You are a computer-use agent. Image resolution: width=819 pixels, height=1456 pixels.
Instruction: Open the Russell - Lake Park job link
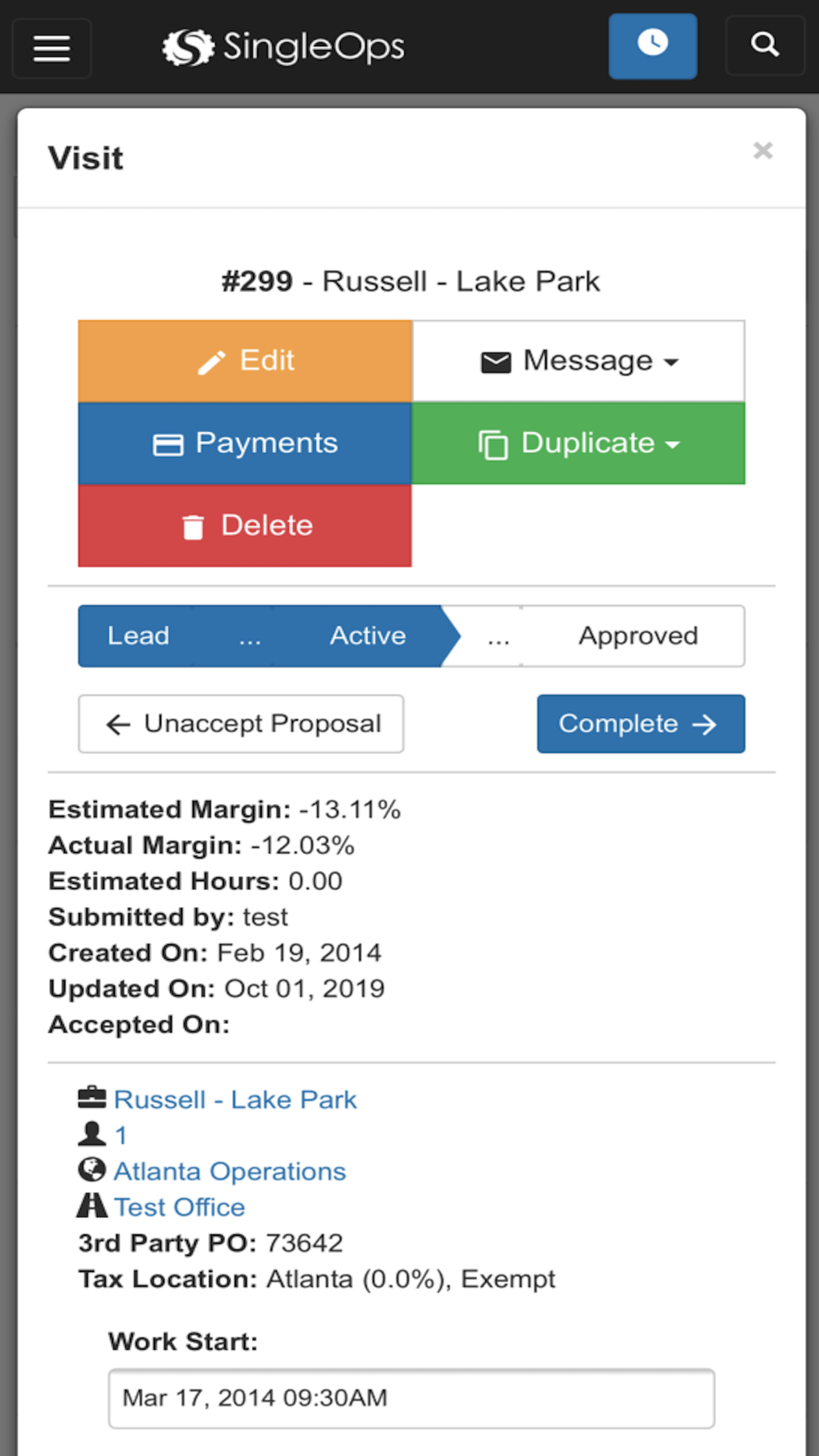[235, 1099]
